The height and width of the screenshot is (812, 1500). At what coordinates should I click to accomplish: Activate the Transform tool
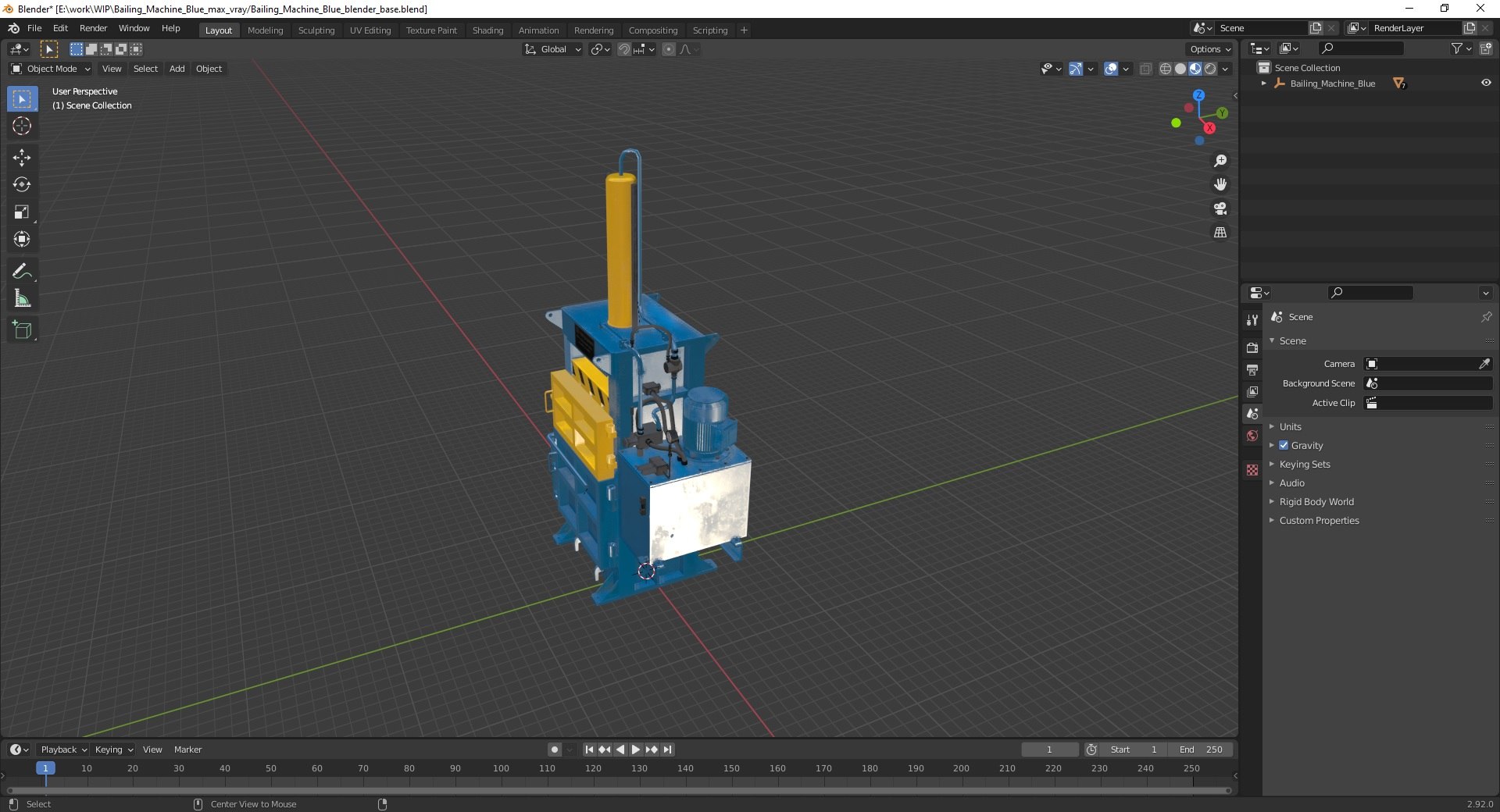coord(22,239)
